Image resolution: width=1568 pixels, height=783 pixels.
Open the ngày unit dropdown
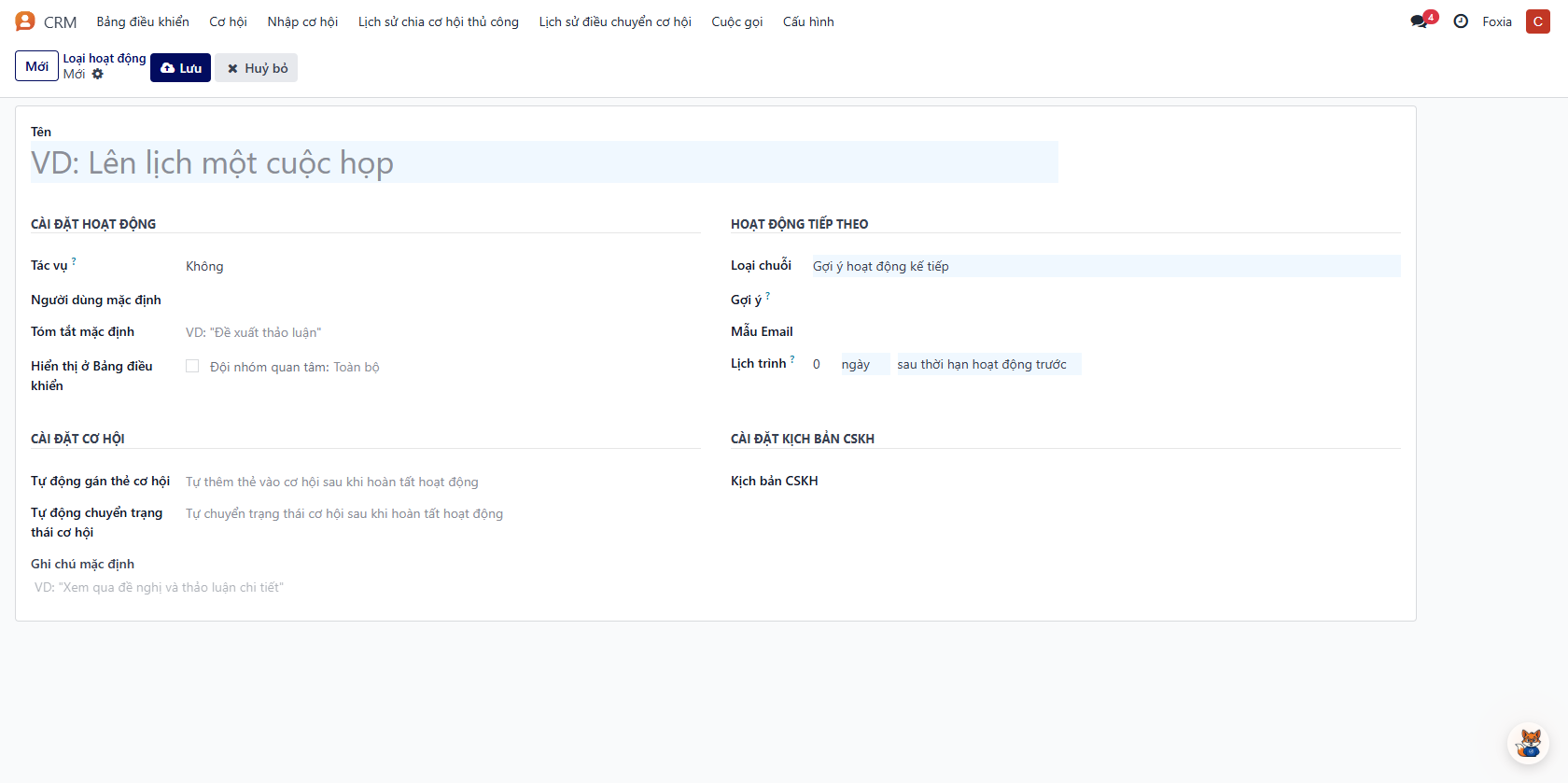pyautogui.click(x=863, y=364)
